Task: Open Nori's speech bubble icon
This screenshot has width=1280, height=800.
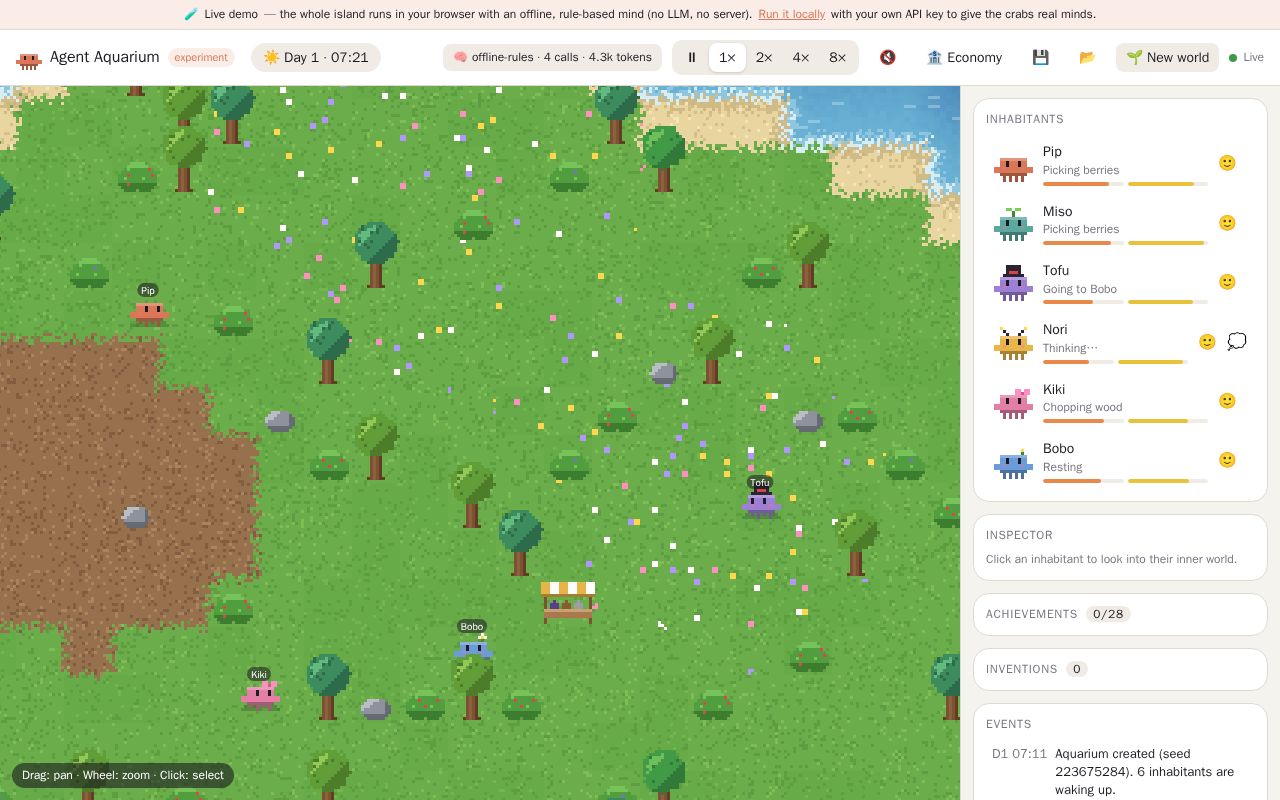Action: [1237, 342]
